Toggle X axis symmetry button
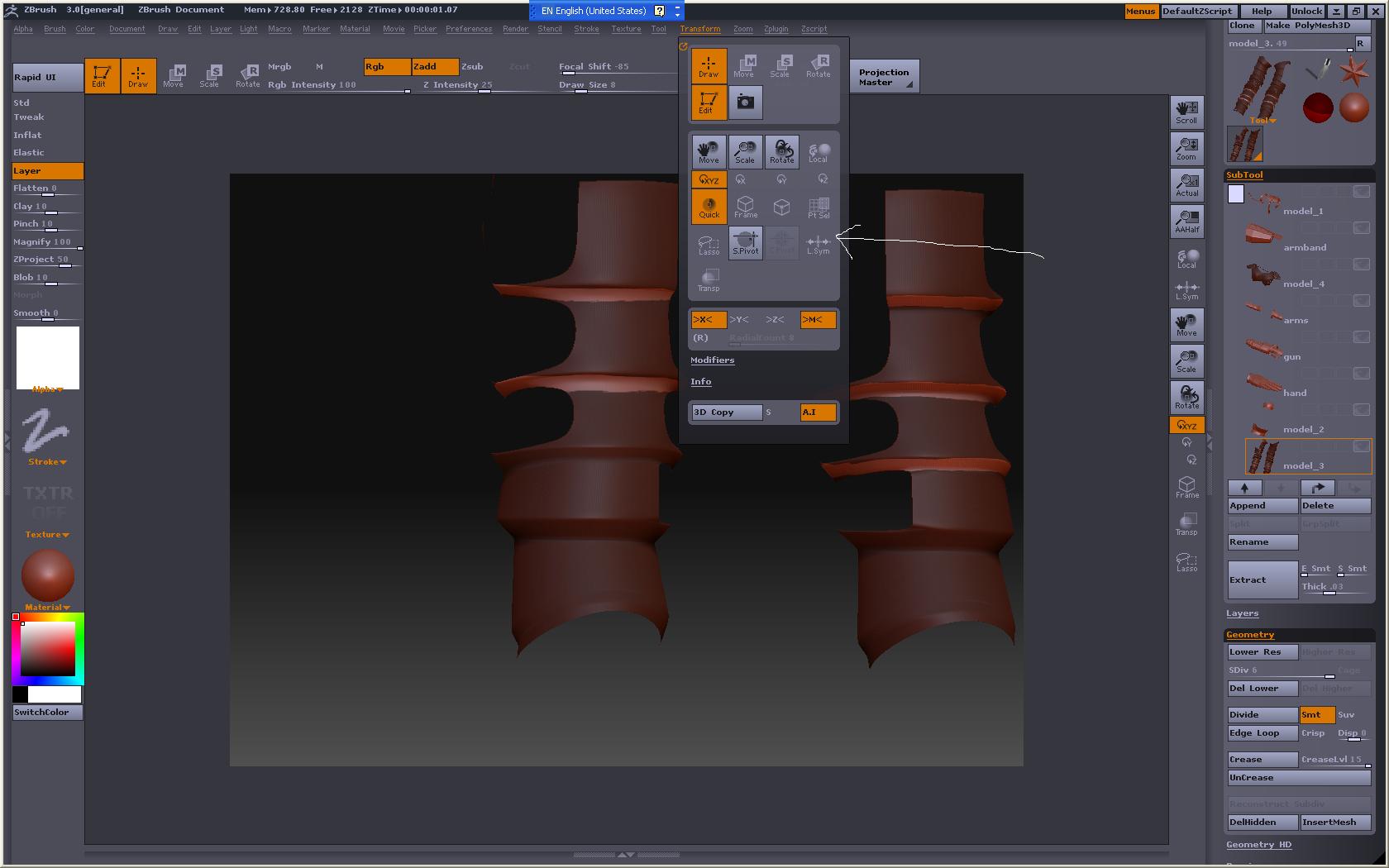 708,320
